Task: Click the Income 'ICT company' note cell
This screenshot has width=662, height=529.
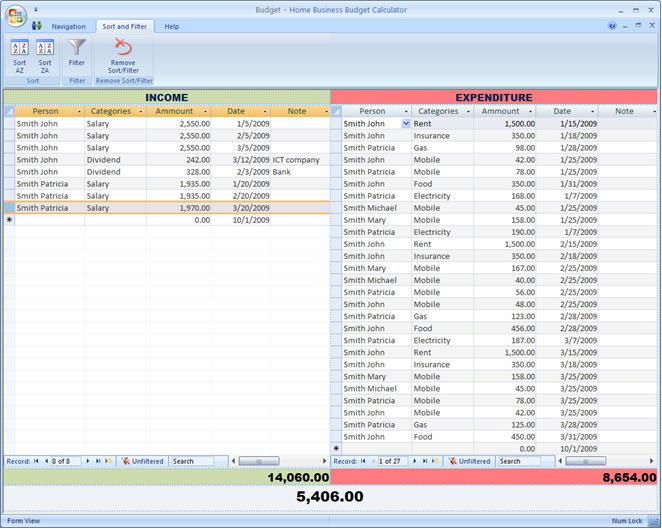Action: tap(300, 160)
